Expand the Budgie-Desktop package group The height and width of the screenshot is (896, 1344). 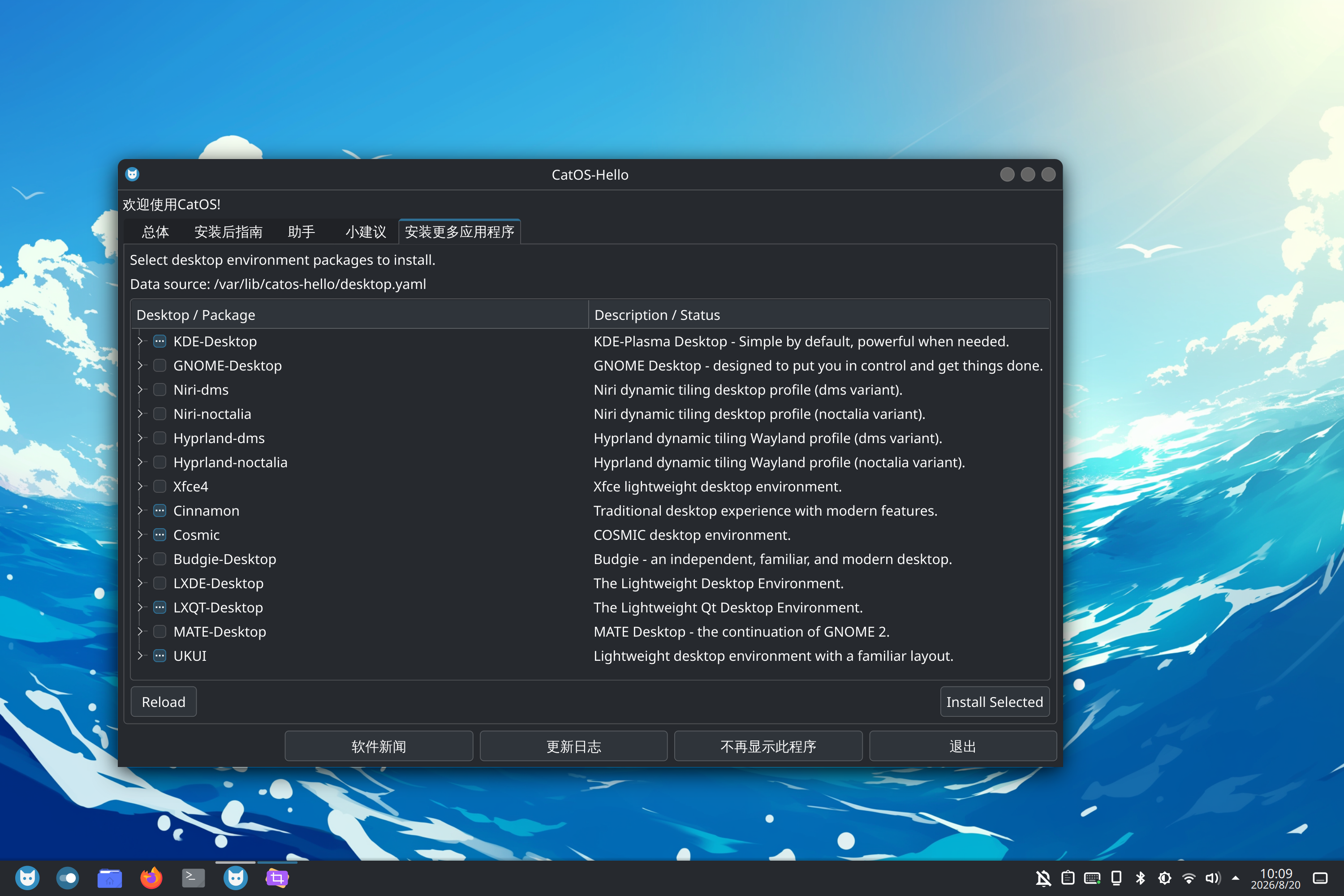140,559
